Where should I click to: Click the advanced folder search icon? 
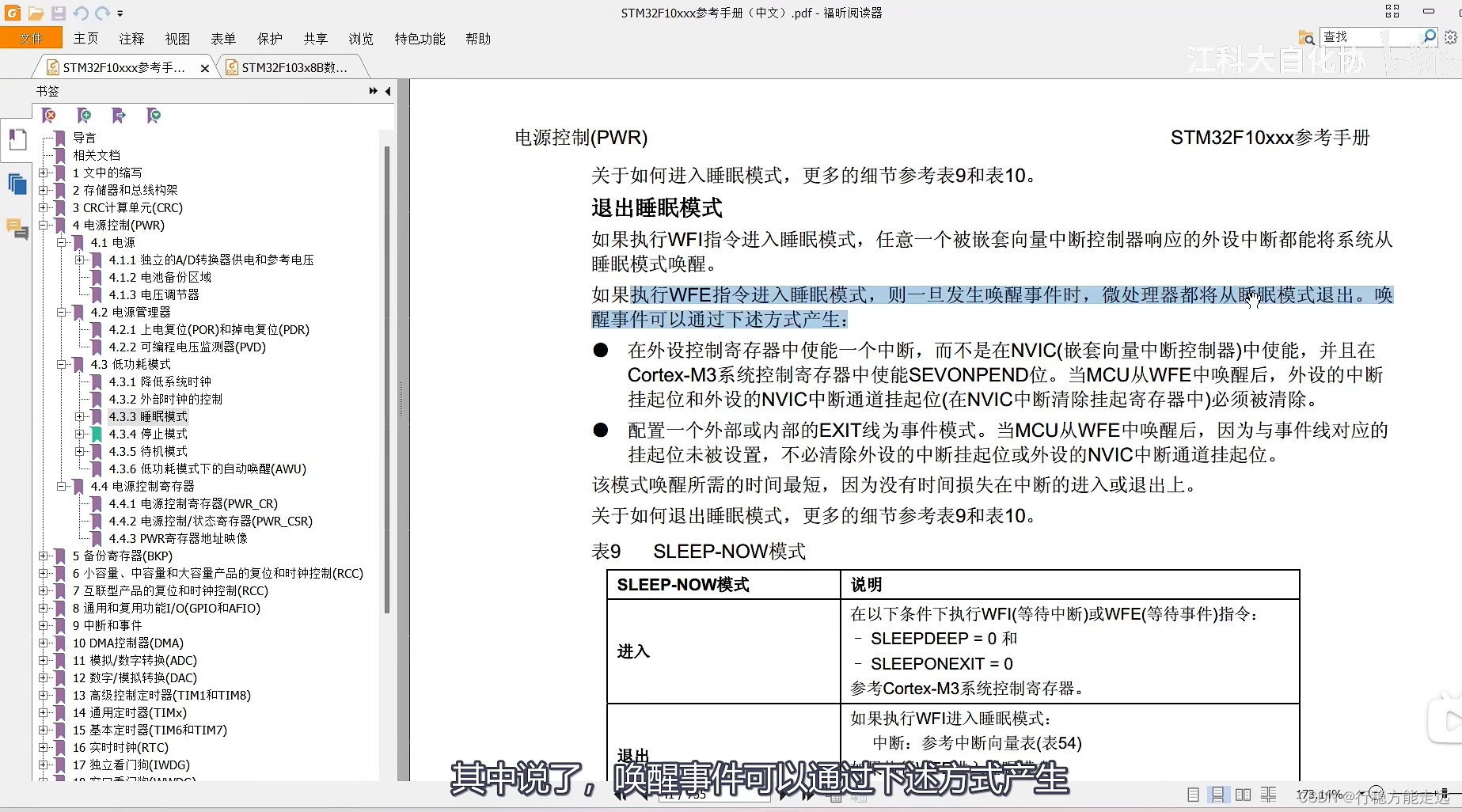coord(1306,37)
